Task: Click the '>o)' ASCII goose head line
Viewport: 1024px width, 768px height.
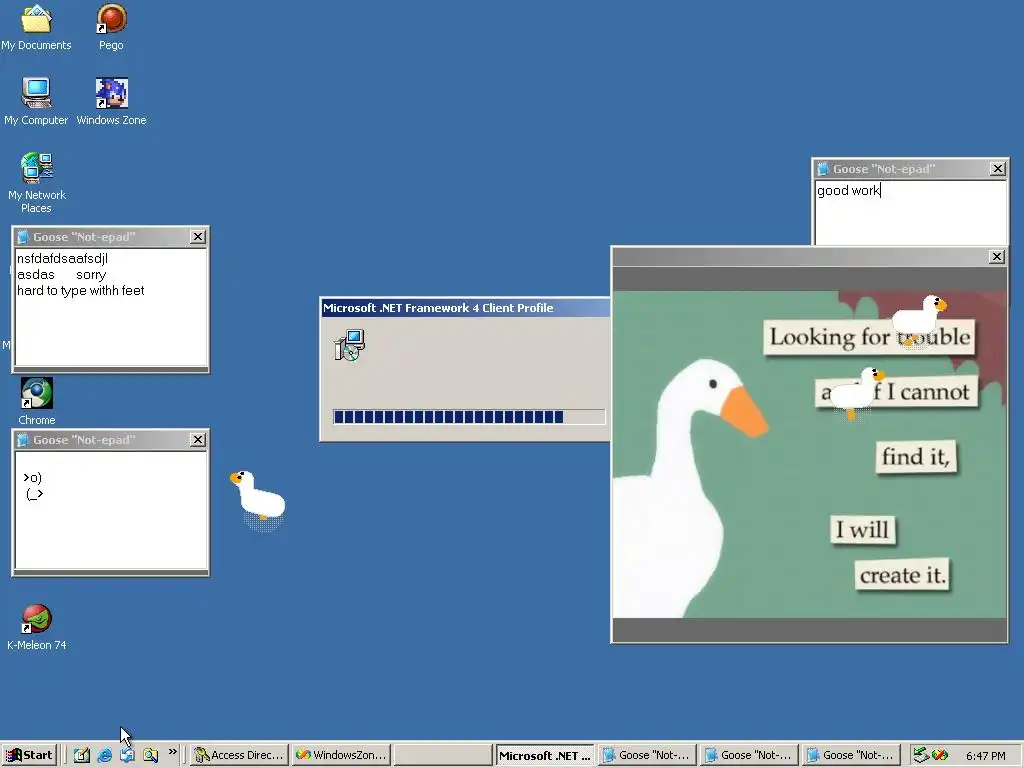Action: pos(32,478)
